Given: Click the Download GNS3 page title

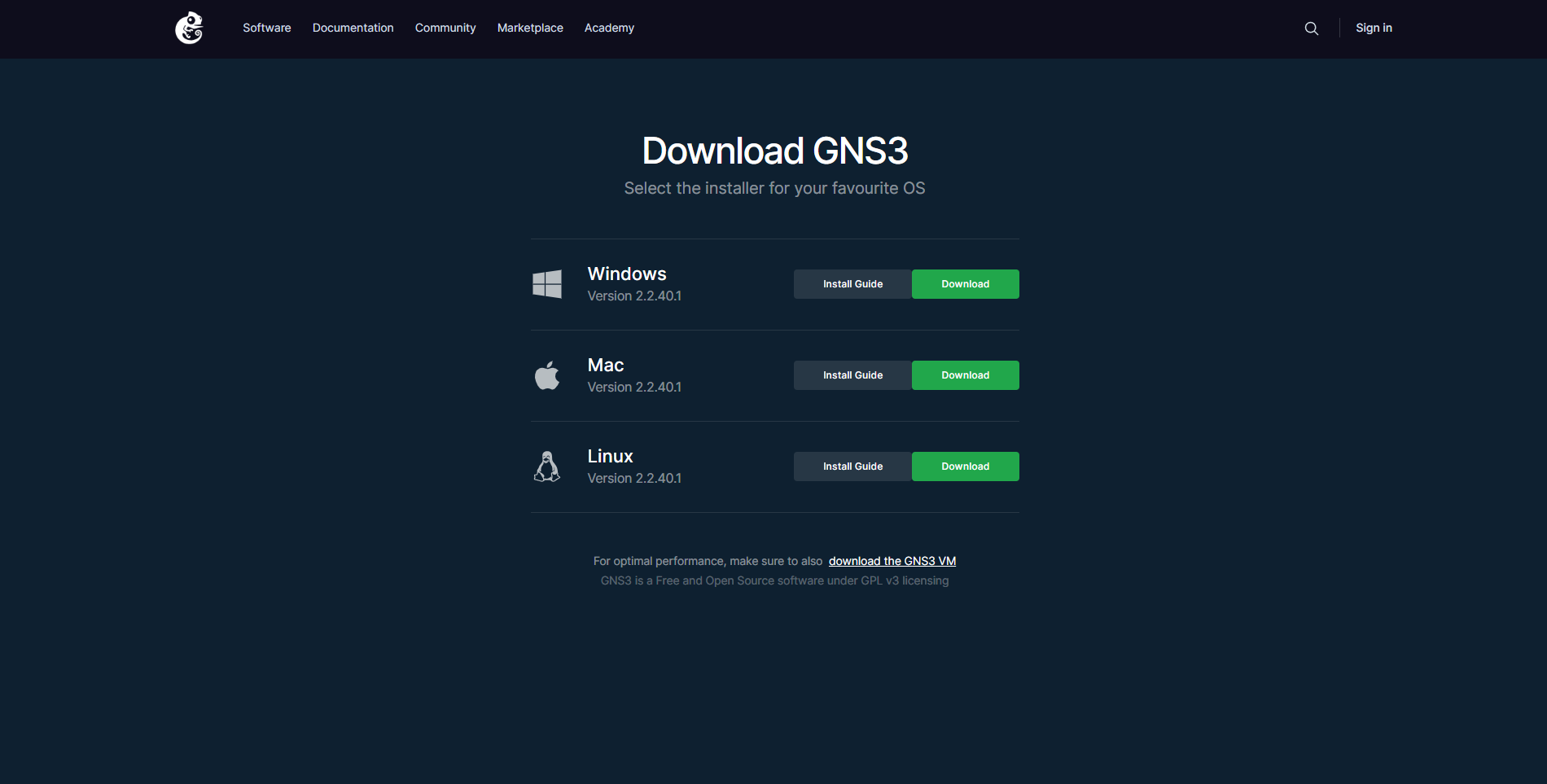Looking at the screenshot, I should point(775,151).
